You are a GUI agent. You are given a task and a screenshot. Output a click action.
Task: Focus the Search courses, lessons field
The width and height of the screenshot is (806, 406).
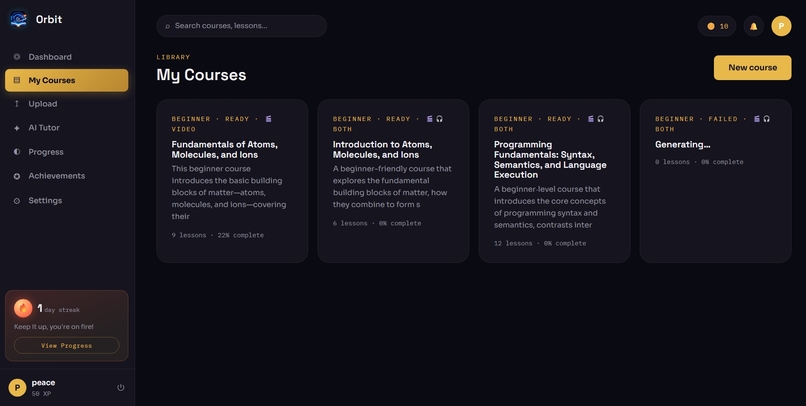(x=242, y=26)
